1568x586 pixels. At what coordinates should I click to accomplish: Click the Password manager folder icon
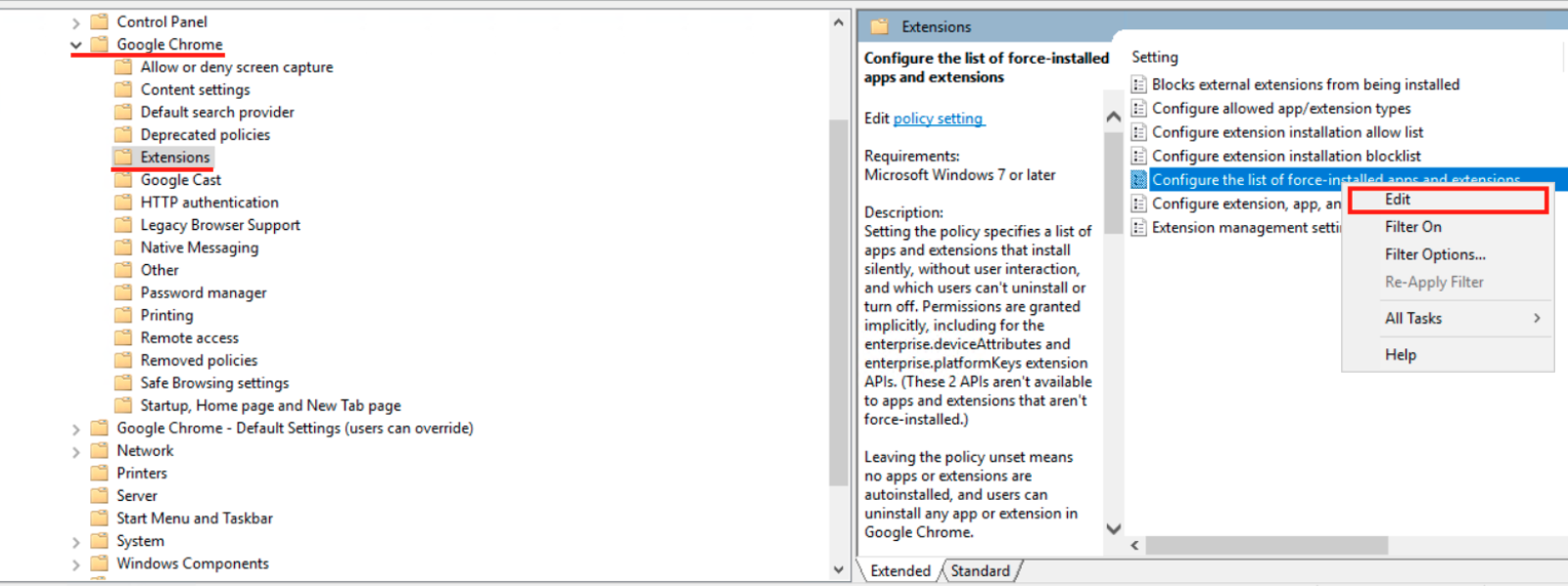click(x=123, y=292)
